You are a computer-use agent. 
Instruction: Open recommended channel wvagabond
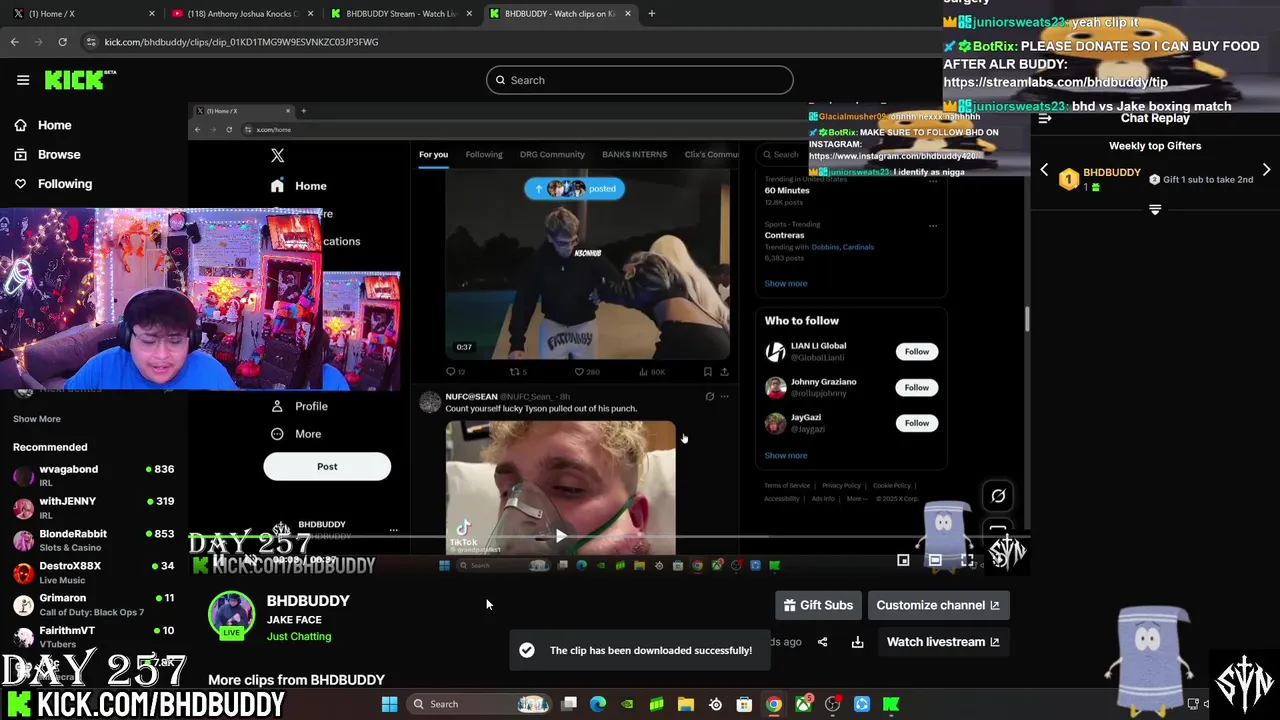92,475
